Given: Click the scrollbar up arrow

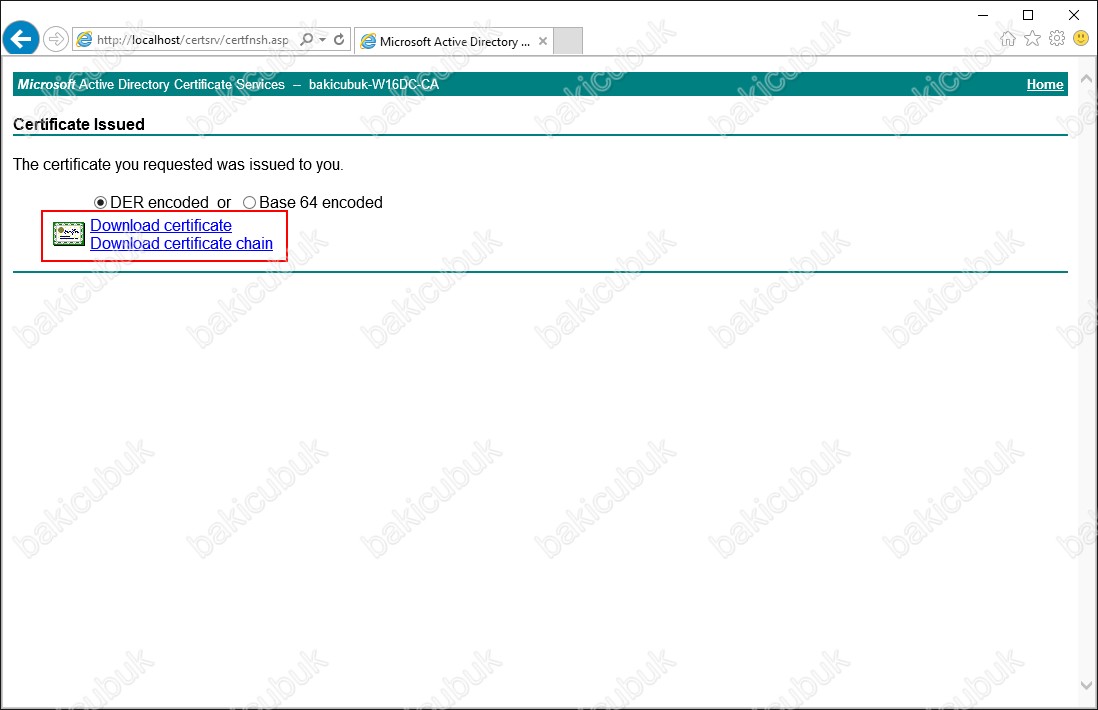Looking at the screenshot, I should point(1086,78).
